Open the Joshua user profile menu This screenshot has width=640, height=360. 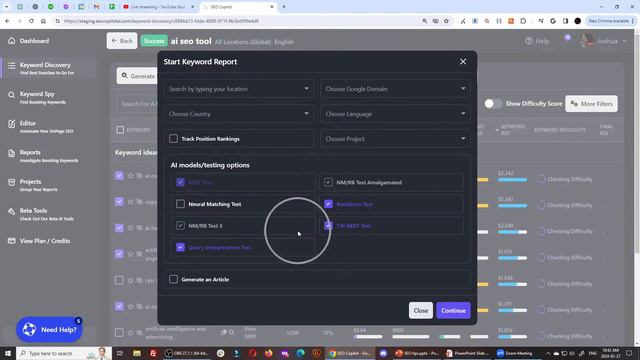coord(603,41)
